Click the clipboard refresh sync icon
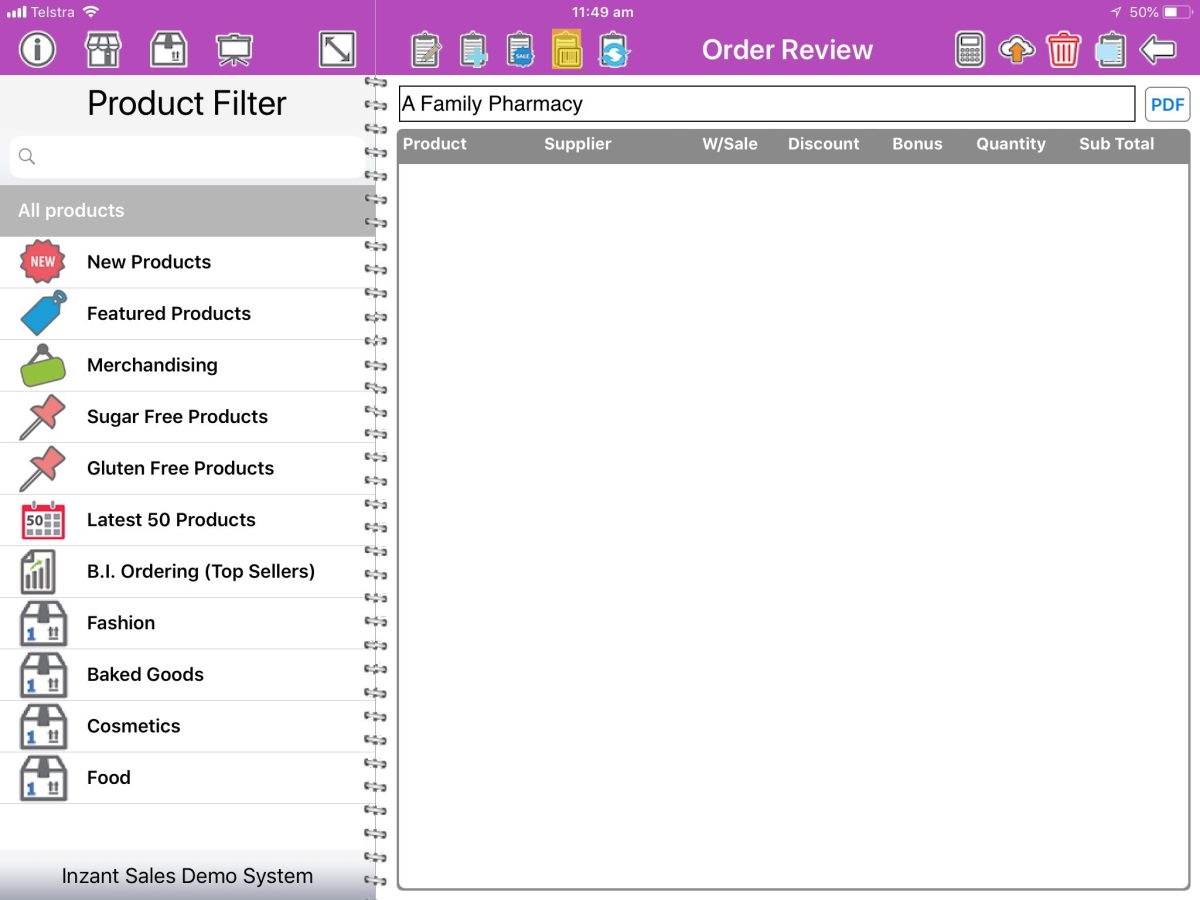Image resolution: width=1200 pixels, height=900 pixels. (613, 50)
